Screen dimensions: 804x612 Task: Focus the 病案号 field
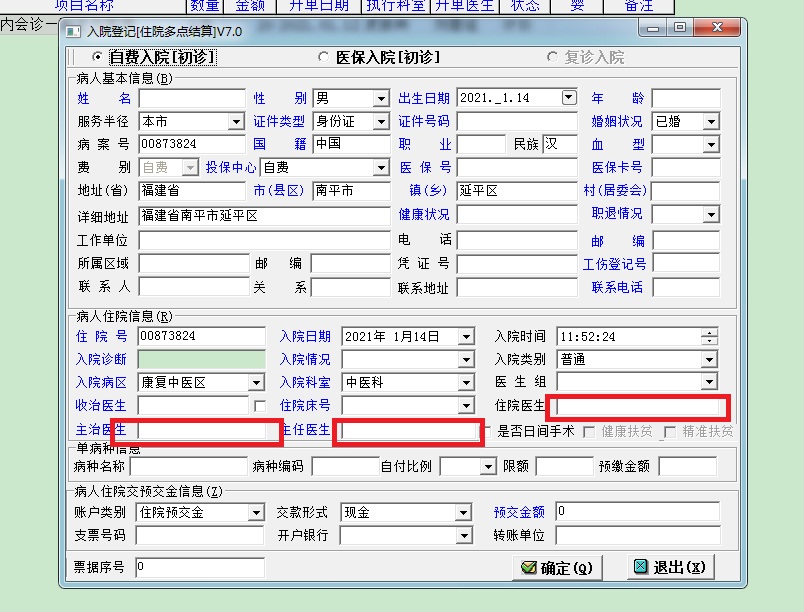(192, 145)
